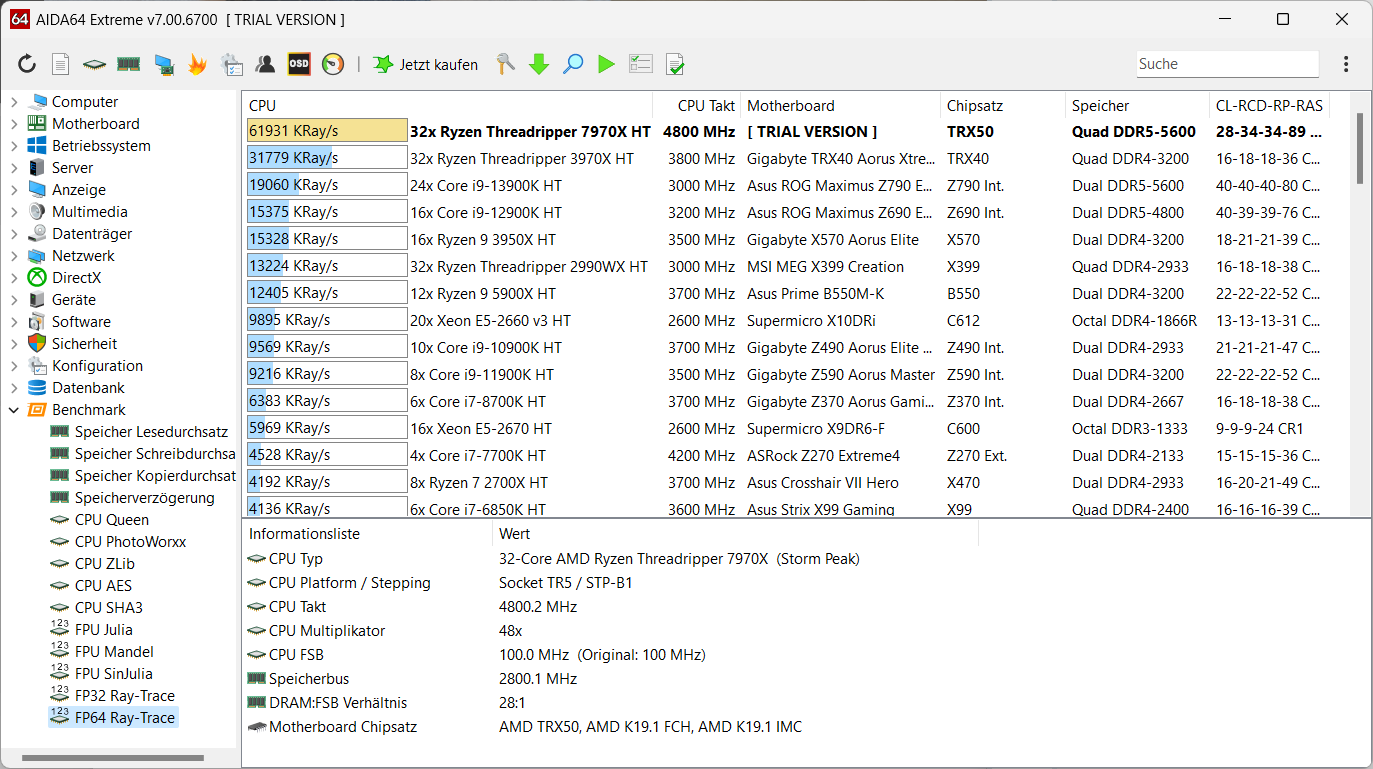
Task: Select Konfiguration in the tree
Action: click(97, 366)
